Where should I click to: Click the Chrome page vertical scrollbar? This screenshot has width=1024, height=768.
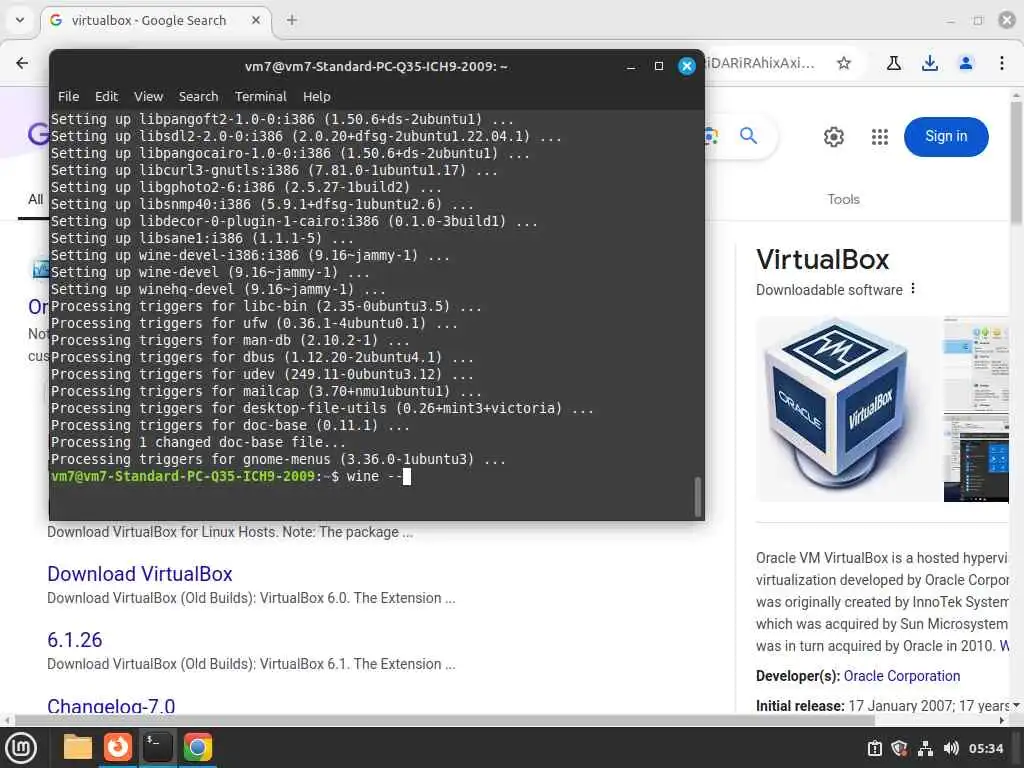coord(1016,163)
